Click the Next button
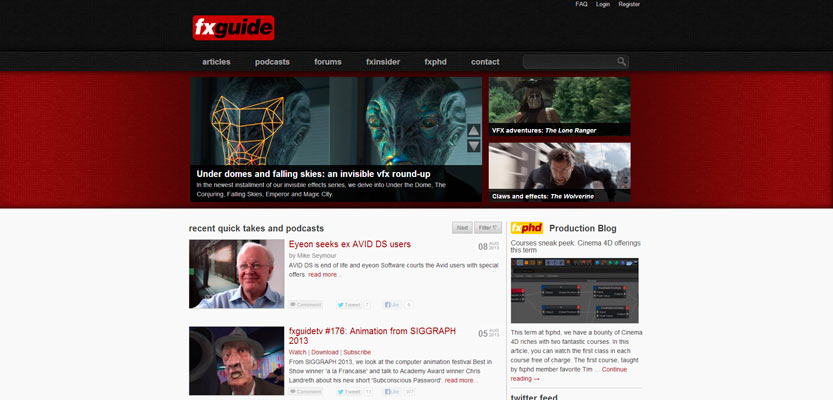Screen dimensions: 833x400 [462, 228]
